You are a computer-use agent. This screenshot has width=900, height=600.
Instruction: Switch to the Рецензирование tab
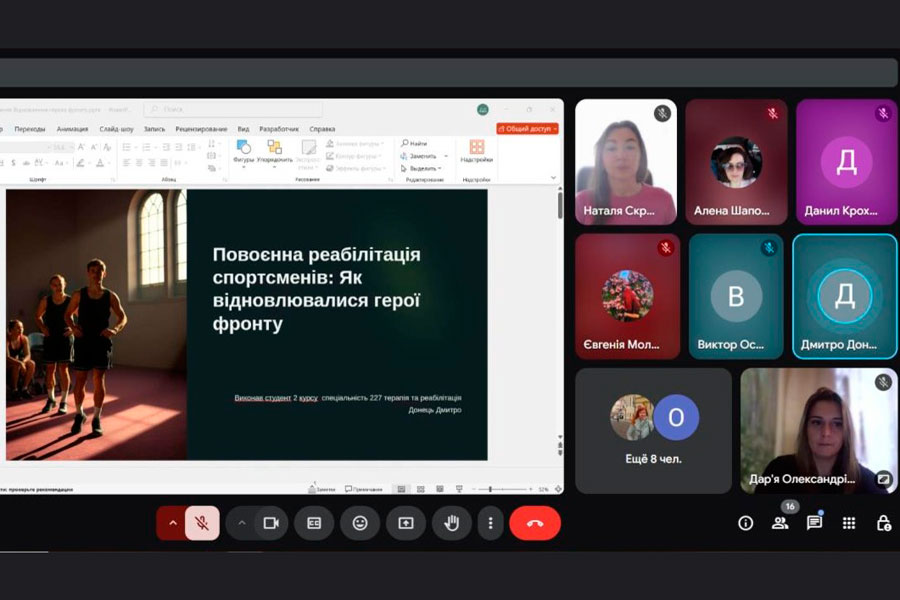[x=201, y=129]
